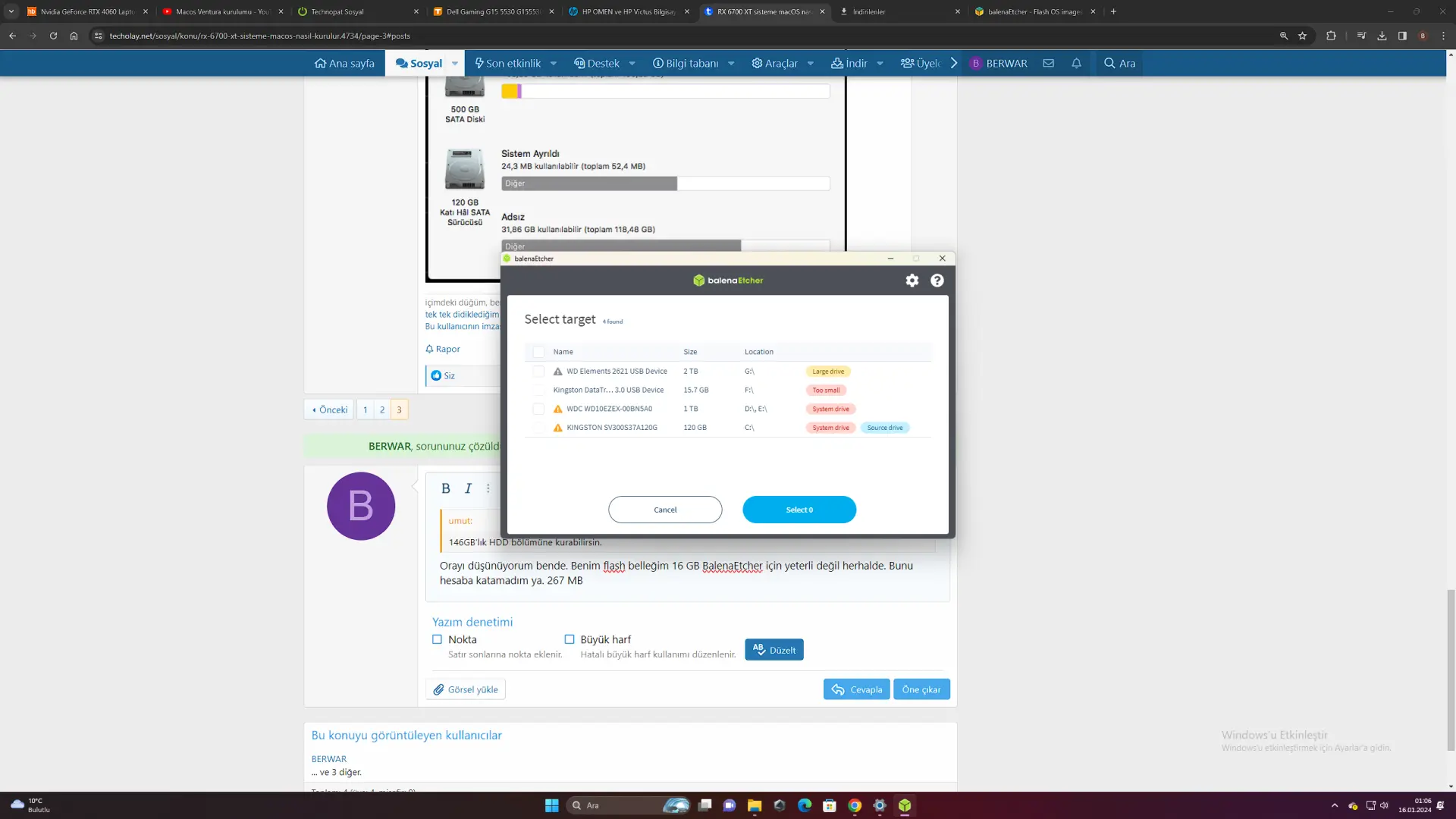Viewport: 1456px width, 819px height.
Task: Click the browser address bar URL
Action: point(260,36)
